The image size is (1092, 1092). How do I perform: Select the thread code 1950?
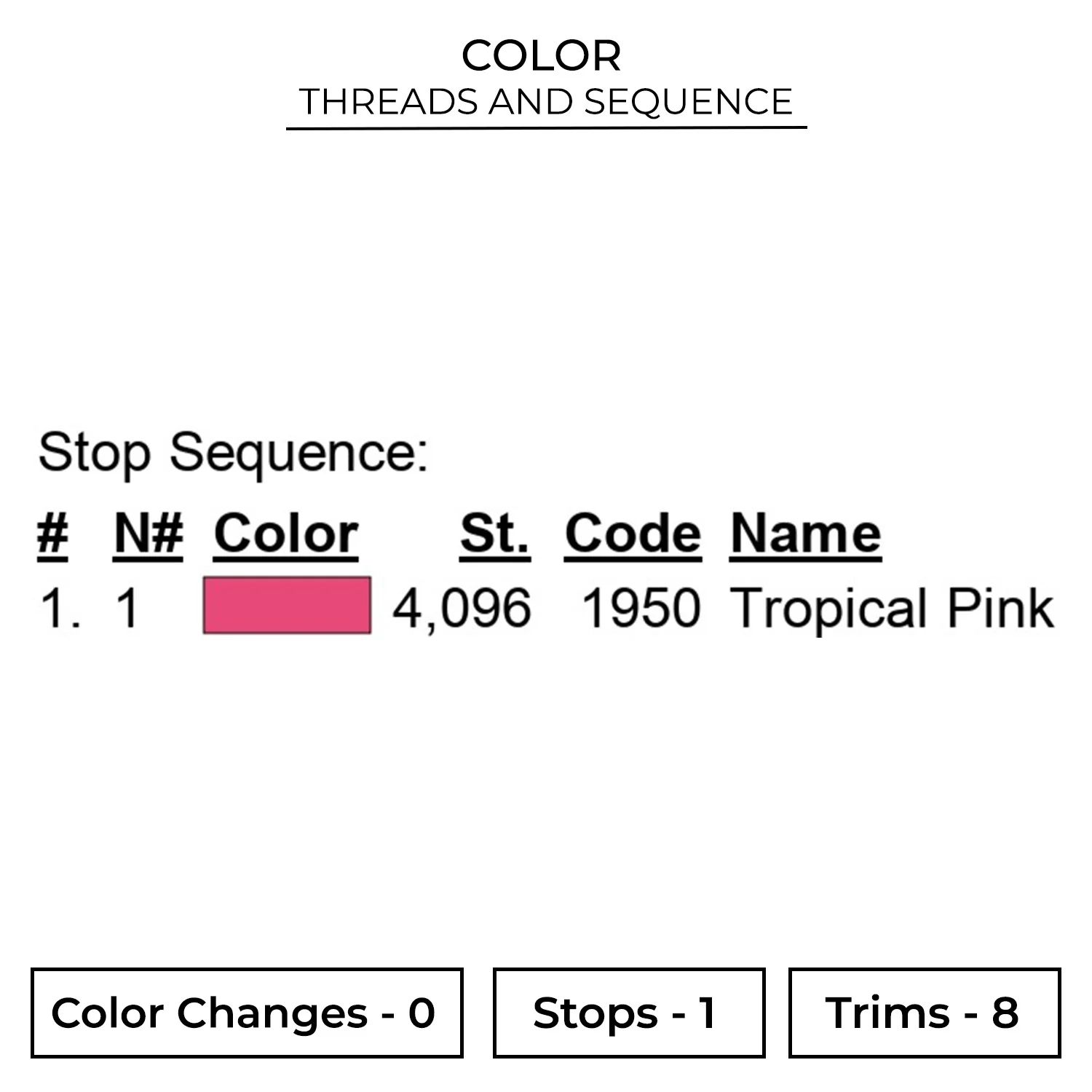(x=641, y=608)
